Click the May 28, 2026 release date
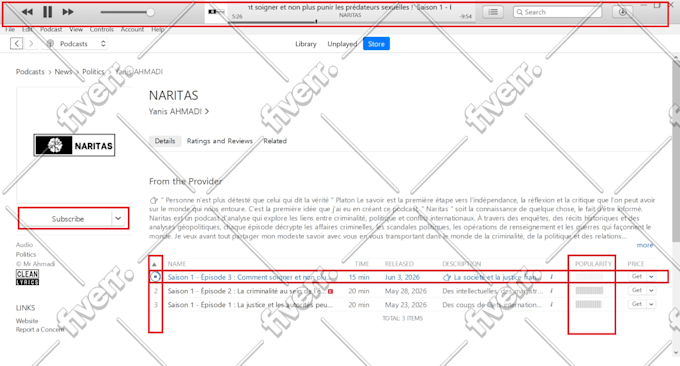The image size is (680, 366). 405,291
